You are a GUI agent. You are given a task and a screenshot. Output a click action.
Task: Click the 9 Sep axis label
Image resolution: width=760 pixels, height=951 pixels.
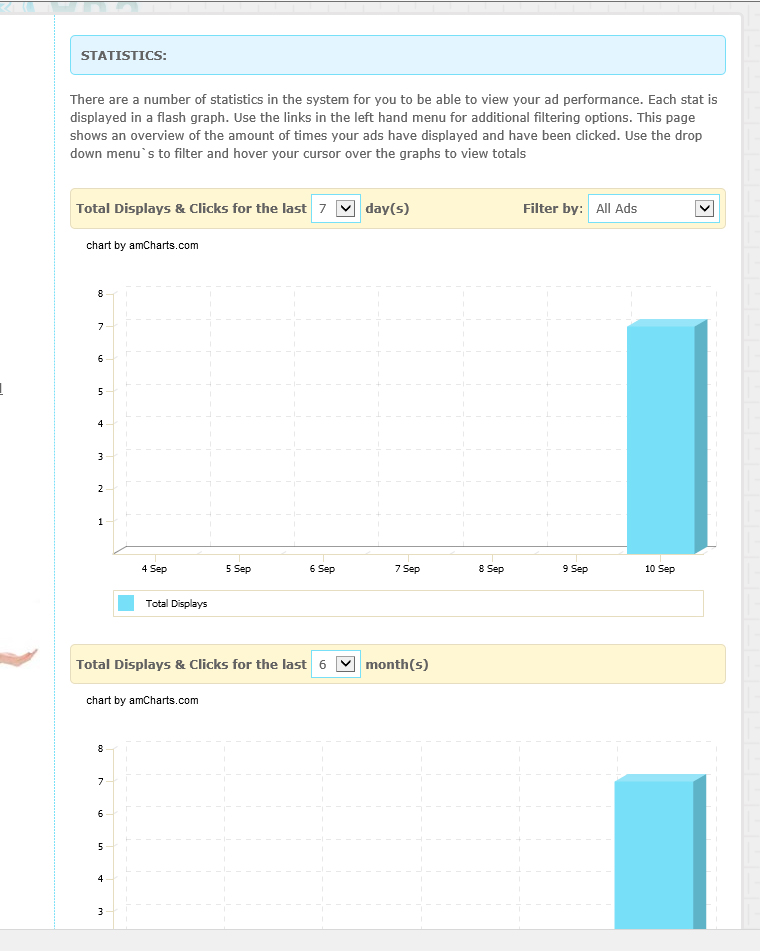point(575,569)
